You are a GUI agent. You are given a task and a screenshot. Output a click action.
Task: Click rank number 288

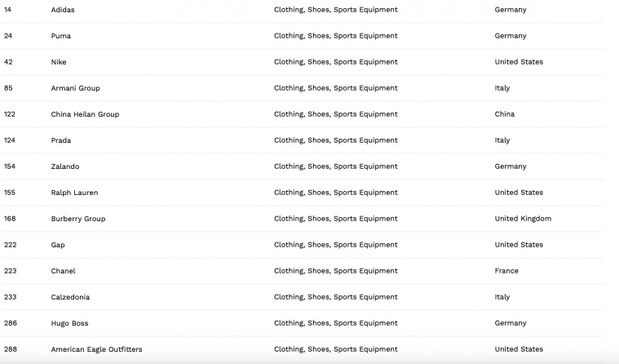point(10,349)
